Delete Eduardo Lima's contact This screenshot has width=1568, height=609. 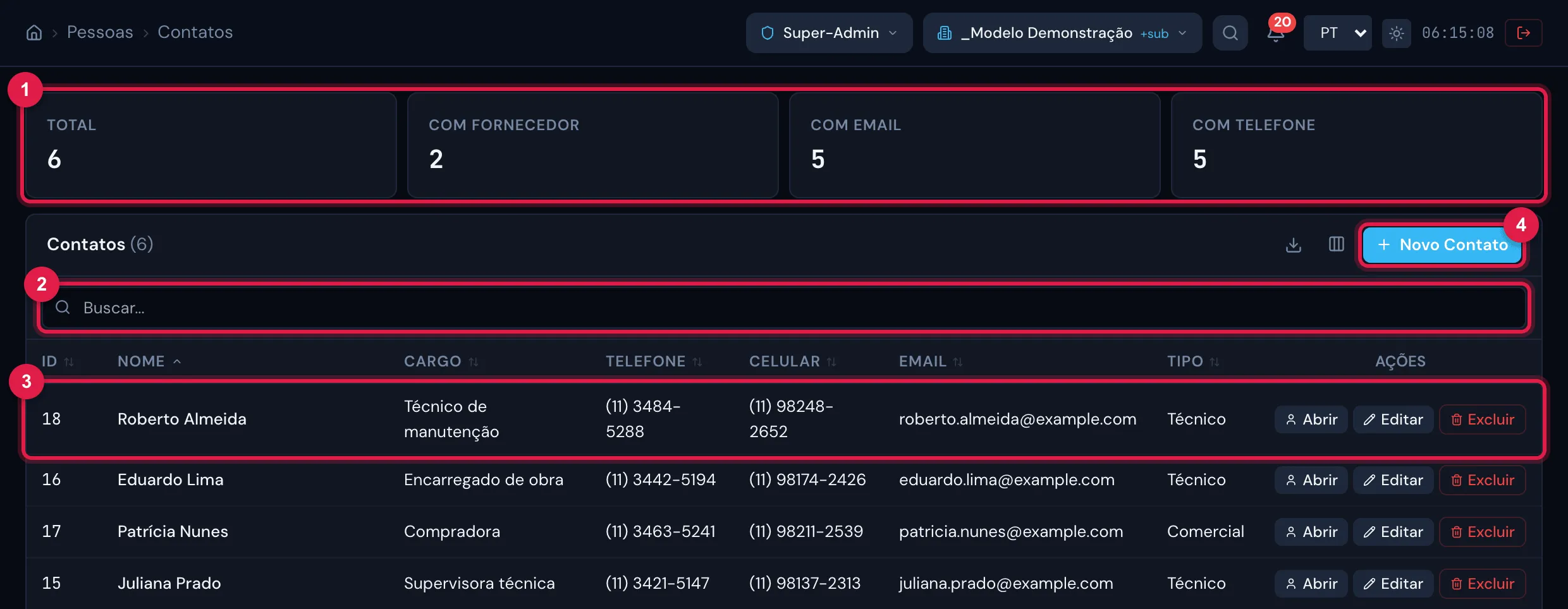coord(1483,480)
